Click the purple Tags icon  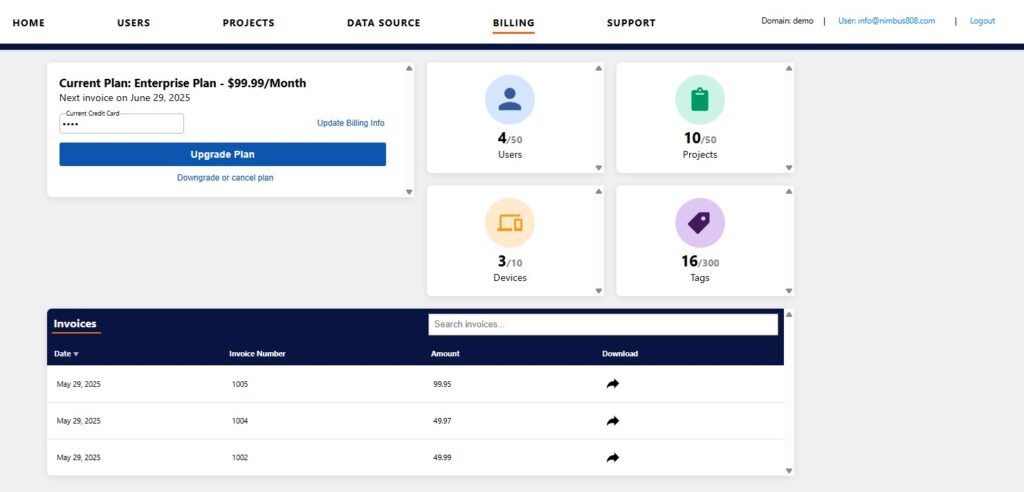pyautogui.click(x=699, y=223)
